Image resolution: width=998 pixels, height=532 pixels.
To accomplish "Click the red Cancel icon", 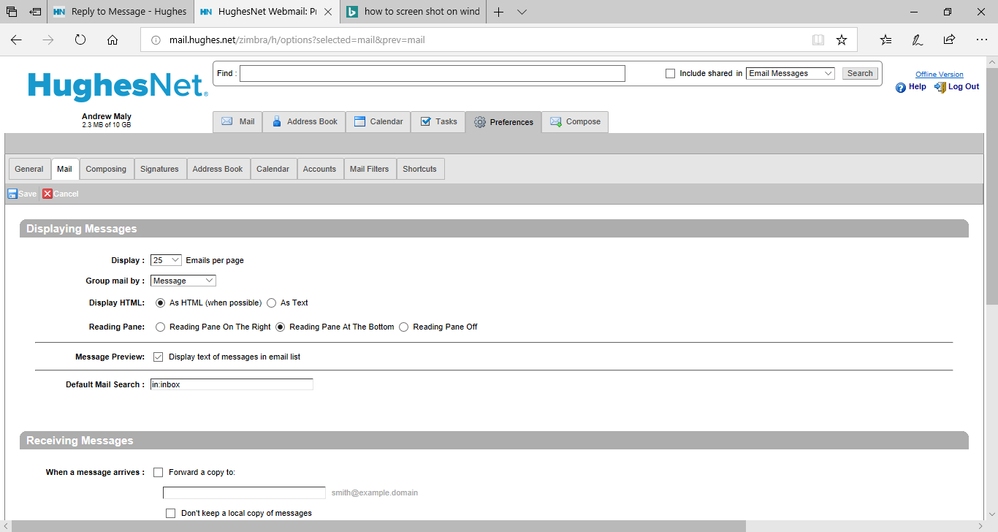I will tap(47, 194).
